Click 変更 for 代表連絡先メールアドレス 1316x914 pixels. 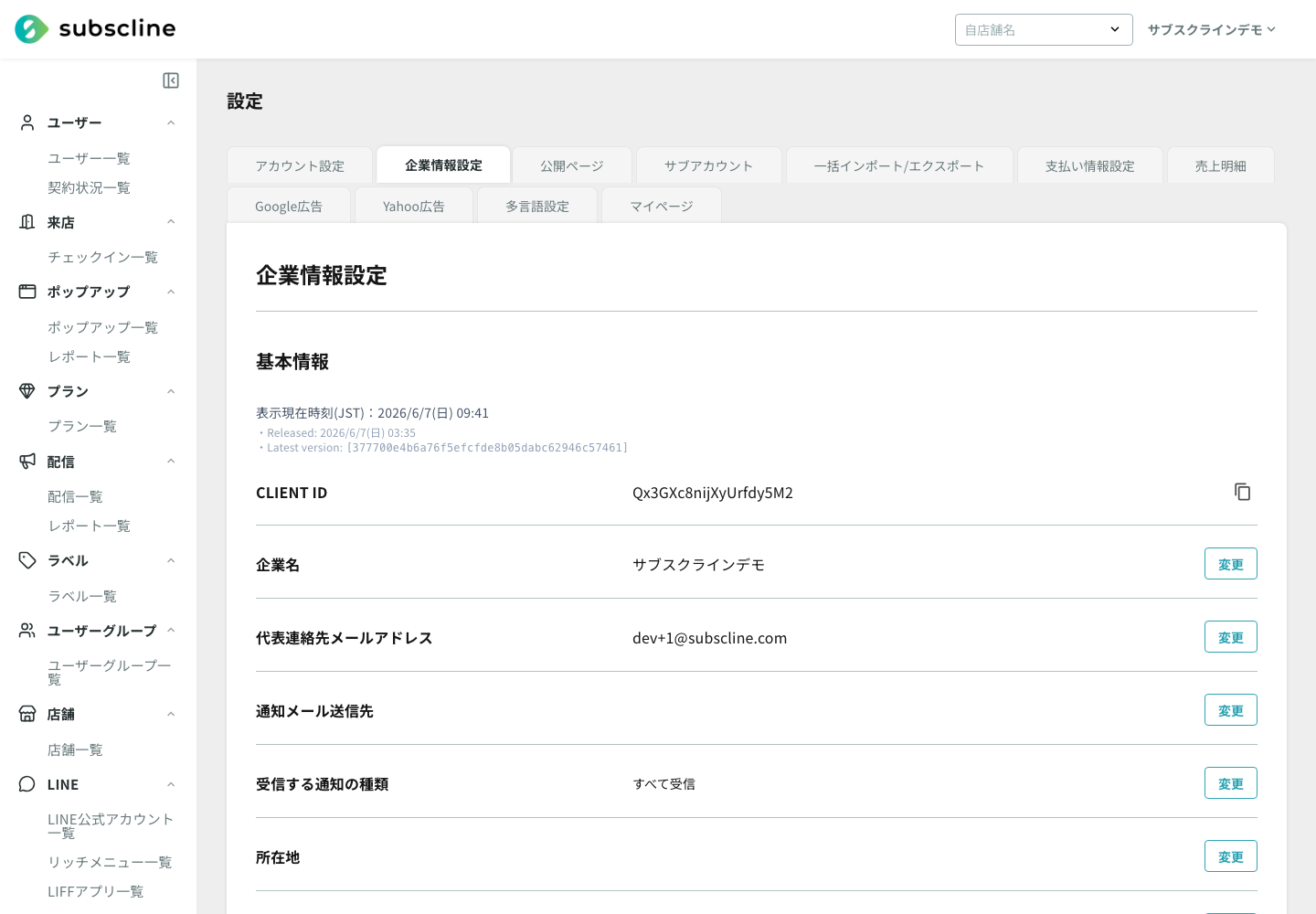(x=1231, y=637)
